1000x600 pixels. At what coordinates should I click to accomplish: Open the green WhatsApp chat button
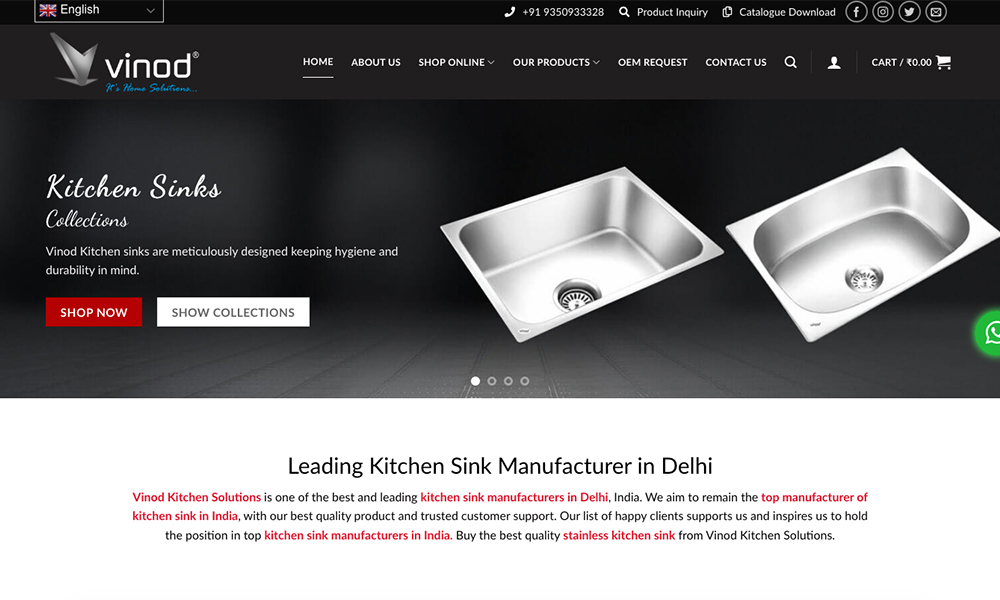[x=989, y=333]
